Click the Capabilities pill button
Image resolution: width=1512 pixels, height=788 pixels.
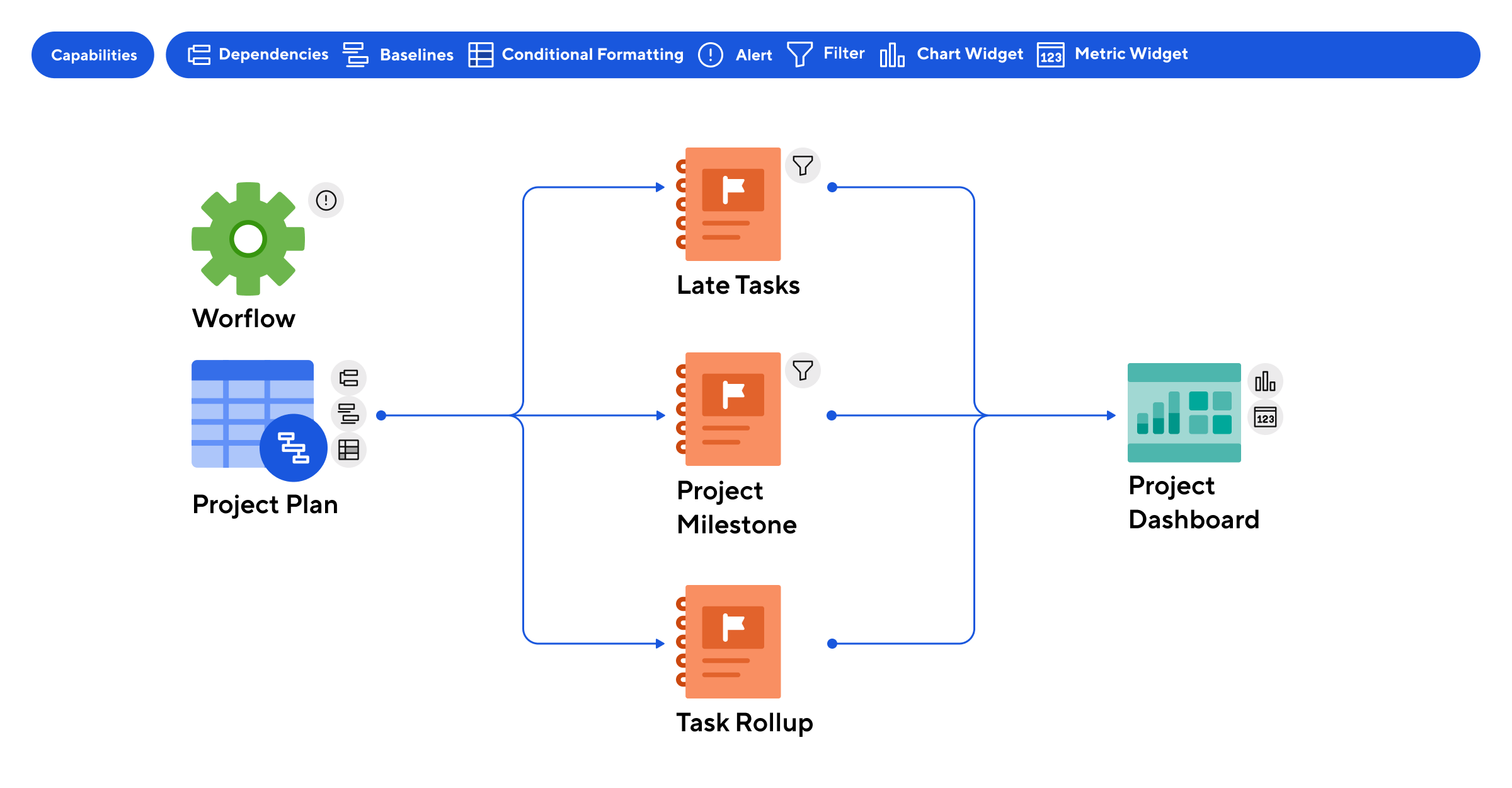tap(93, 55)
